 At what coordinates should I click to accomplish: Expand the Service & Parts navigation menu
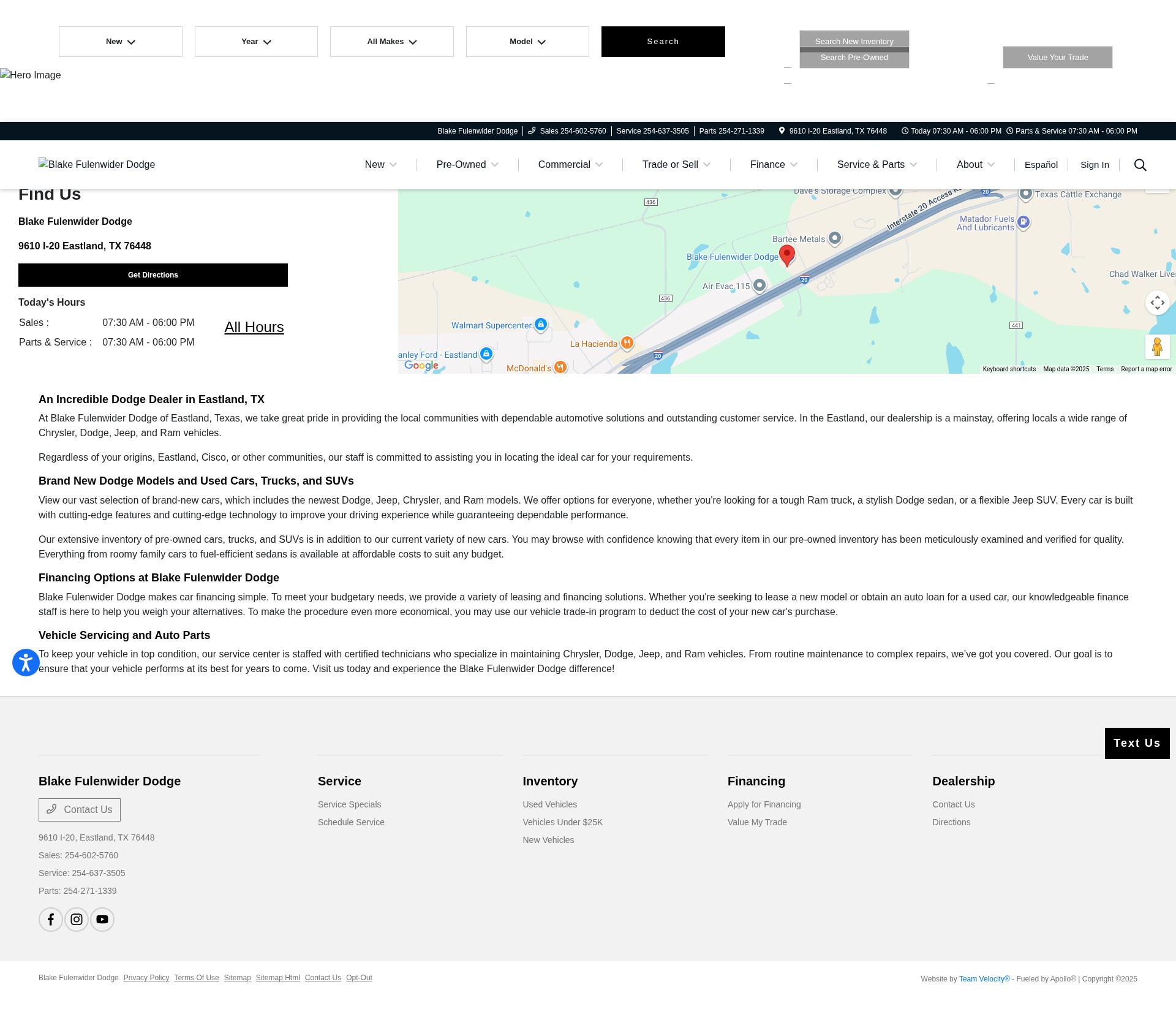click(x=877, y=165)
